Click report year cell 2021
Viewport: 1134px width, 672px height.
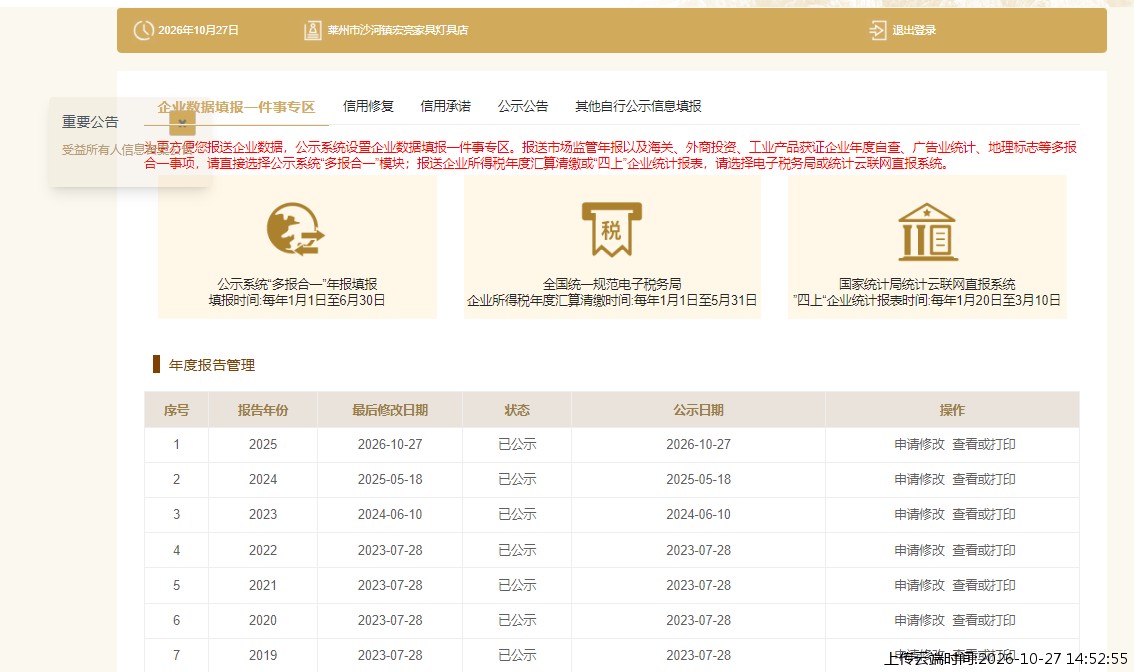[x=263, y=585]
